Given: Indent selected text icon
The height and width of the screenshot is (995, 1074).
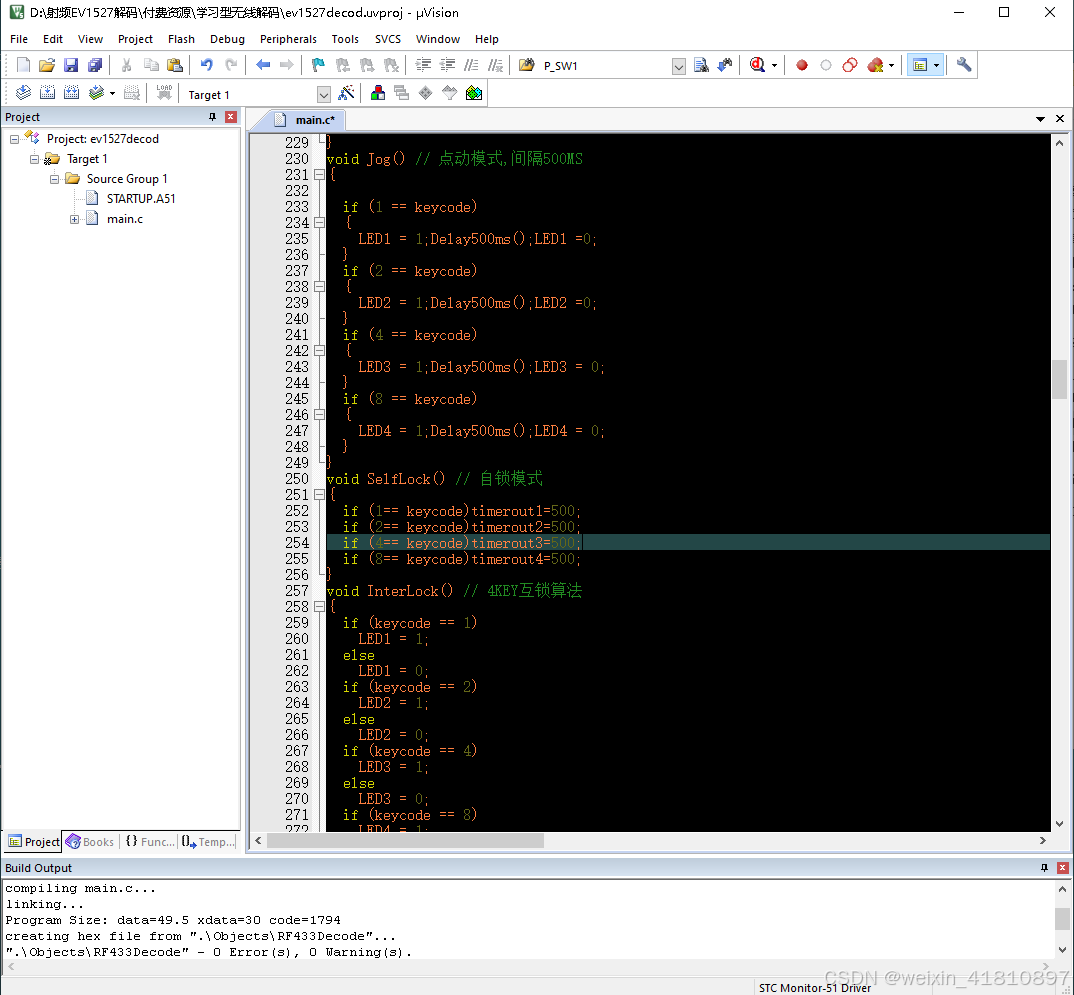Looking at the screenshot, I should [423, 65].
